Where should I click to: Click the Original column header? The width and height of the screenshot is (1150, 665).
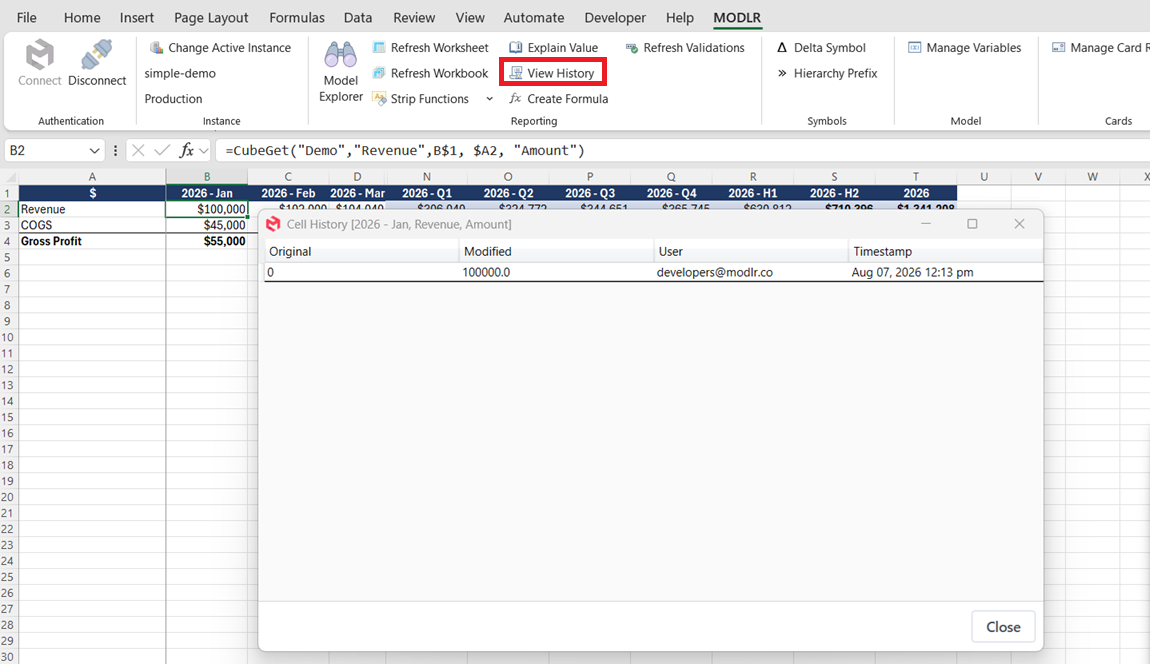coord(362,251)
